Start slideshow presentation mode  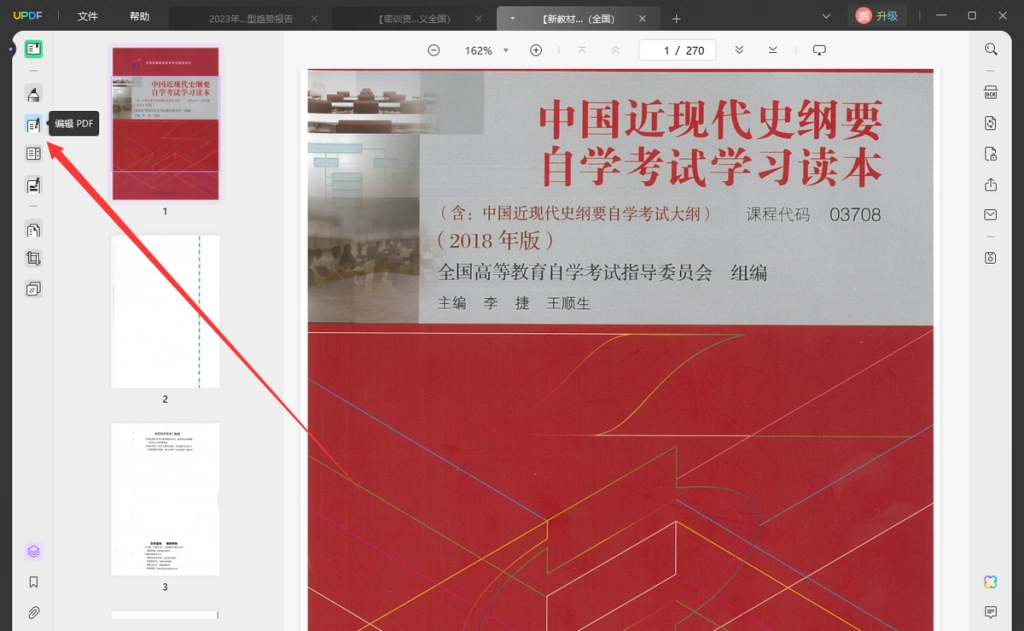pyautogui.click(x=819, y=50)
